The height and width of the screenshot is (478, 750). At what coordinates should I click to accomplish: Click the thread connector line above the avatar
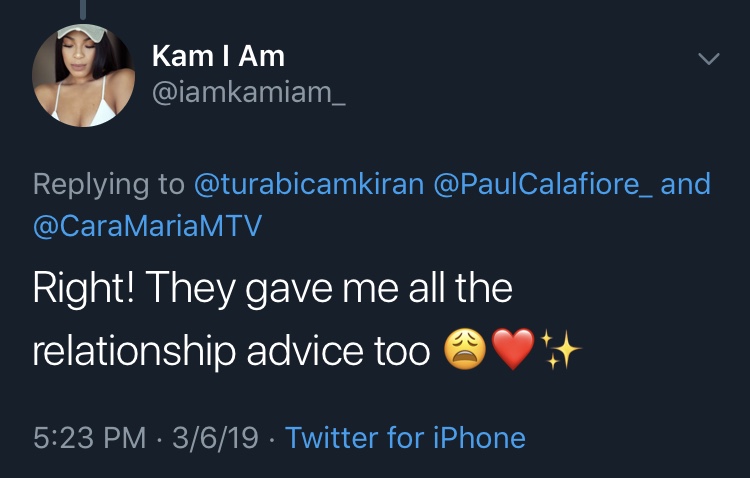pyautogui.click(x=83, y=10)
